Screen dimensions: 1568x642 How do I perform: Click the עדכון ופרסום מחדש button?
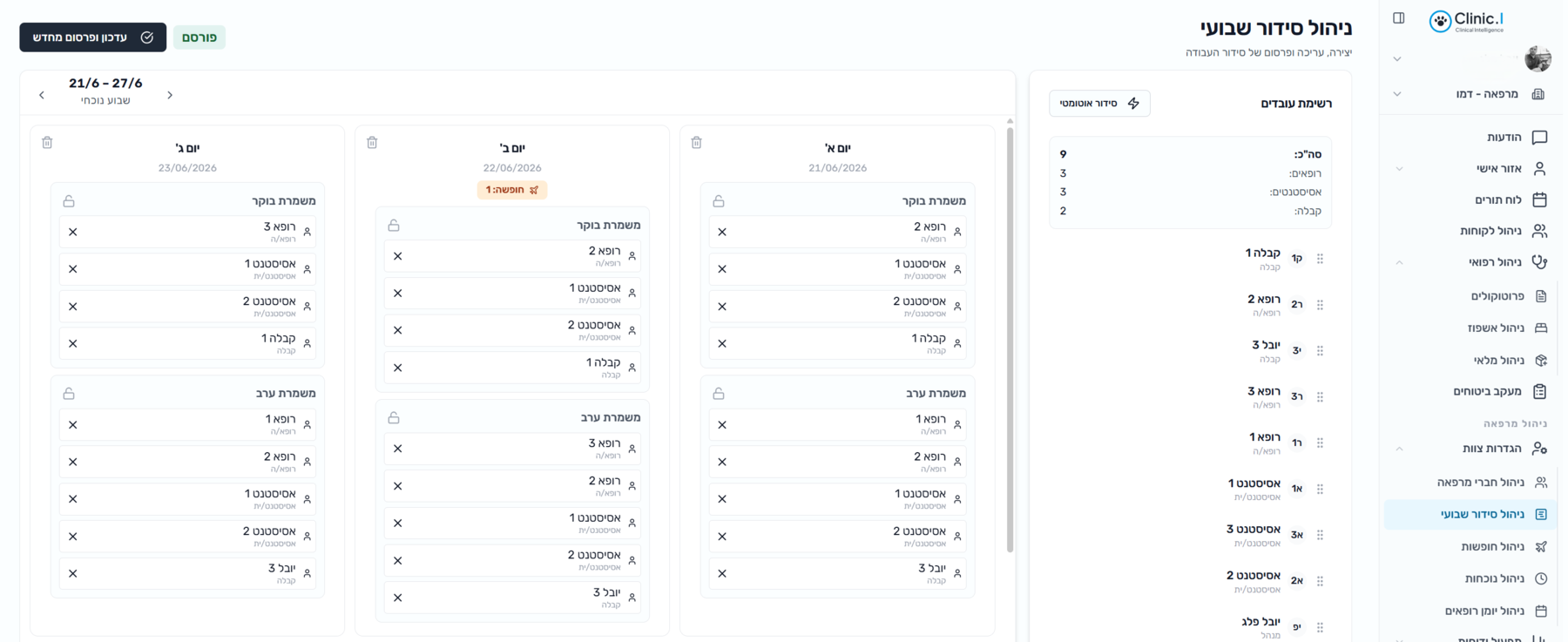coord(93,37)
